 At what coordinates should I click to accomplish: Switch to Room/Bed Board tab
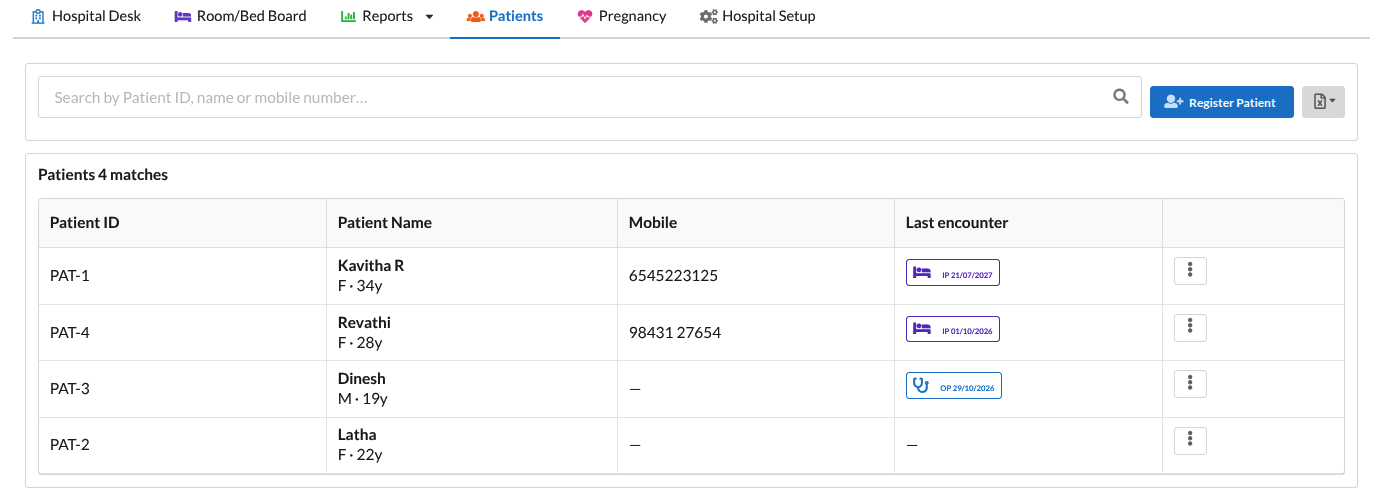pos(240,16)
